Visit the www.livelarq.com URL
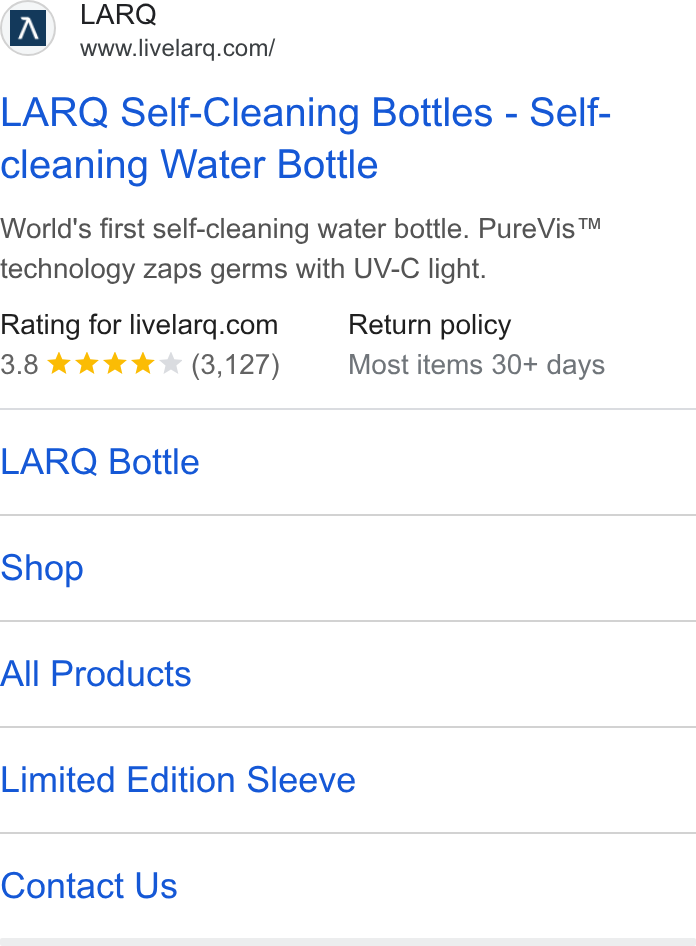The image size is (696, 946). pos(177,48)
